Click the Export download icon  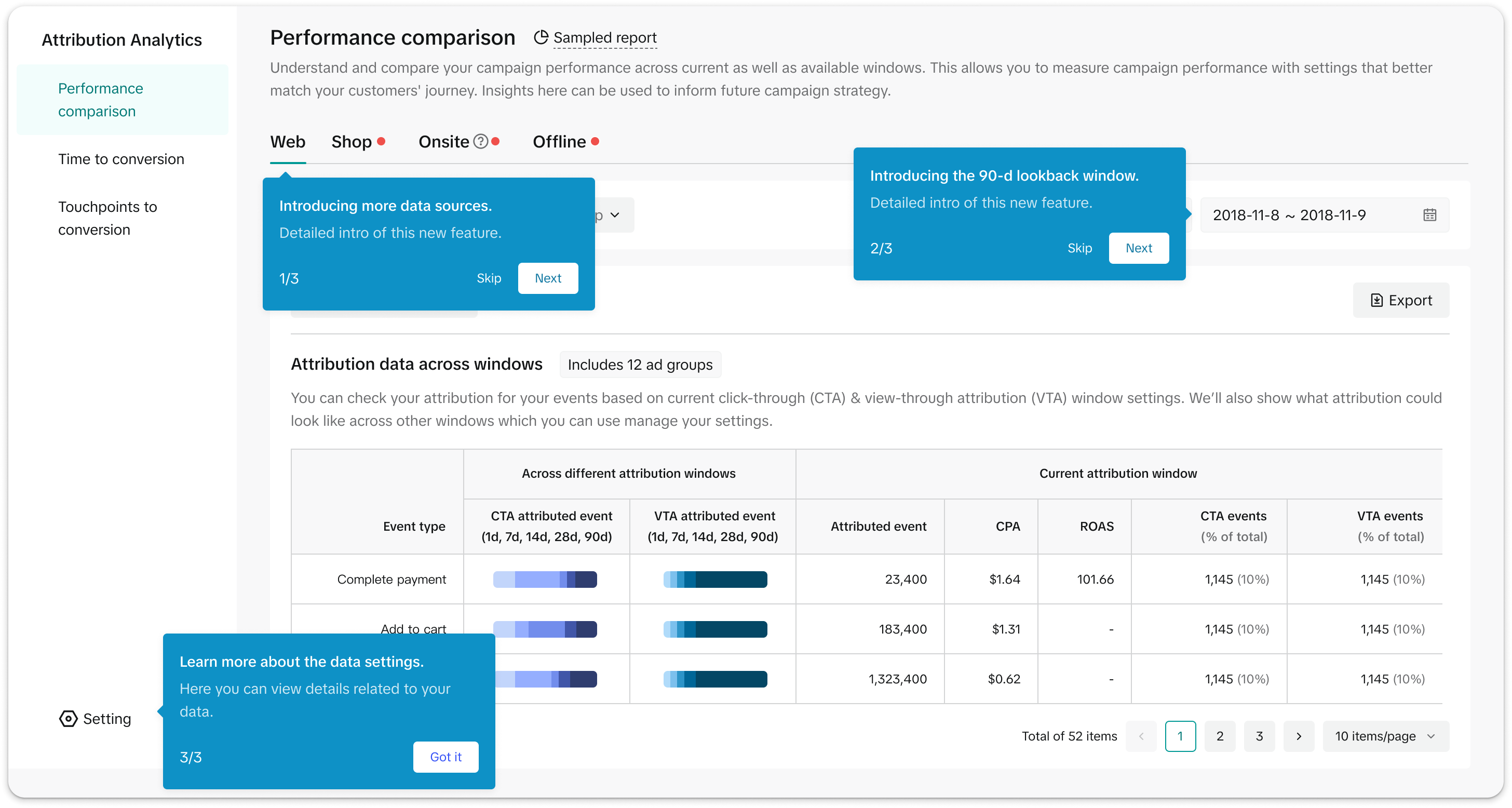(x=1376, y=301)
